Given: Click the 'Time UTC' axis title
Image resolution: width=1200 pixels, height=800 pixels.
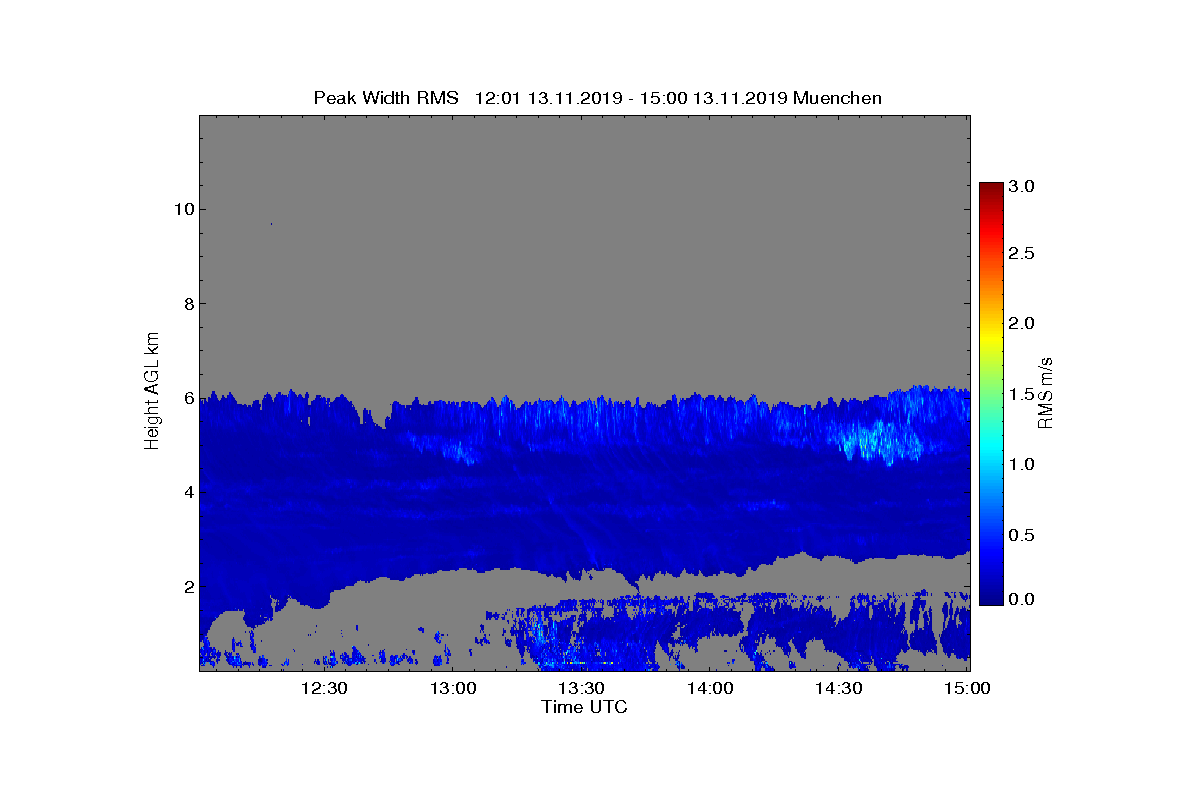Looking at the screenshot, I should click(x=585, y=707).
